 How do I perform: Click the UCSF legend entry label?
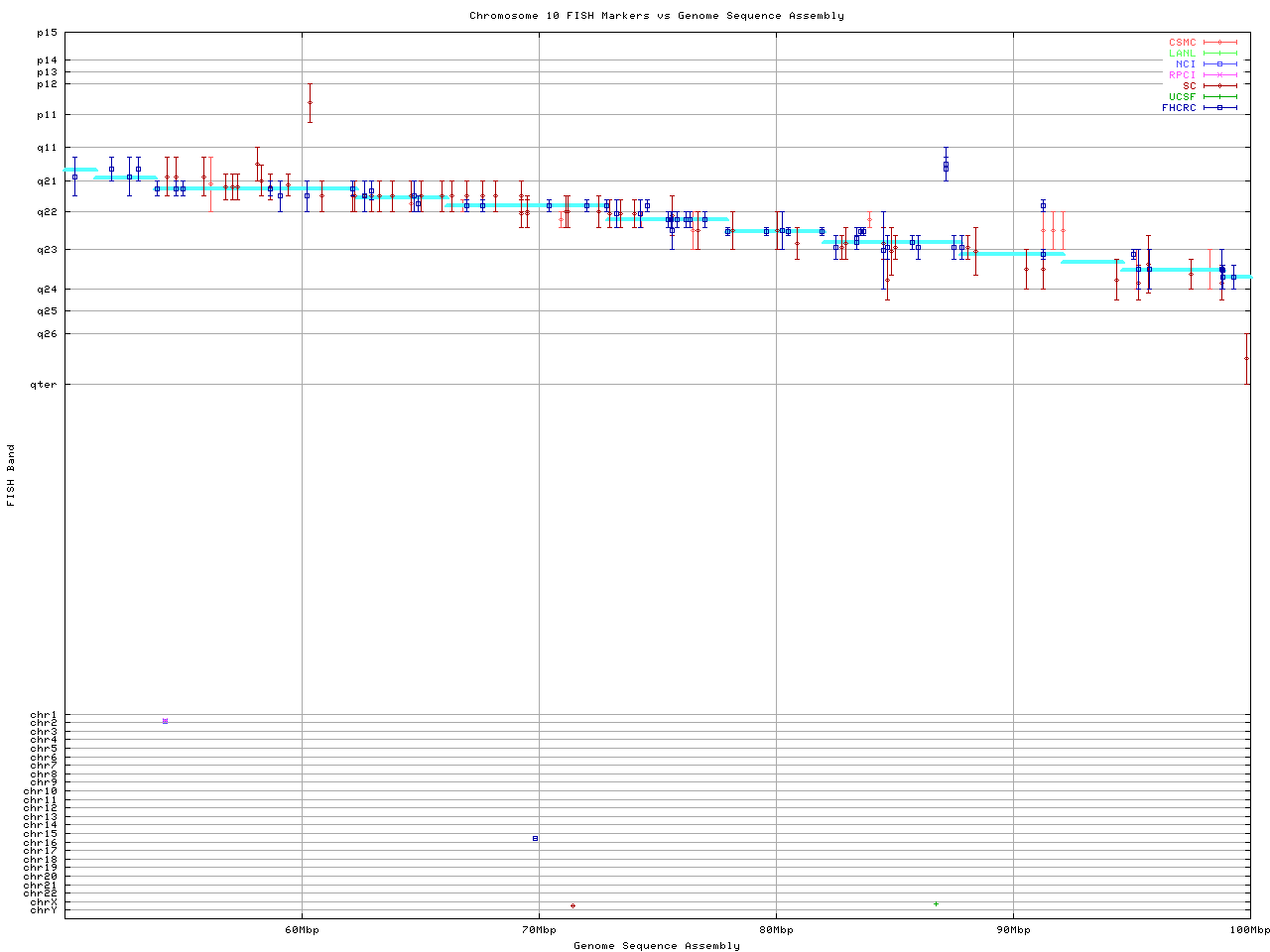point(1182,97)
